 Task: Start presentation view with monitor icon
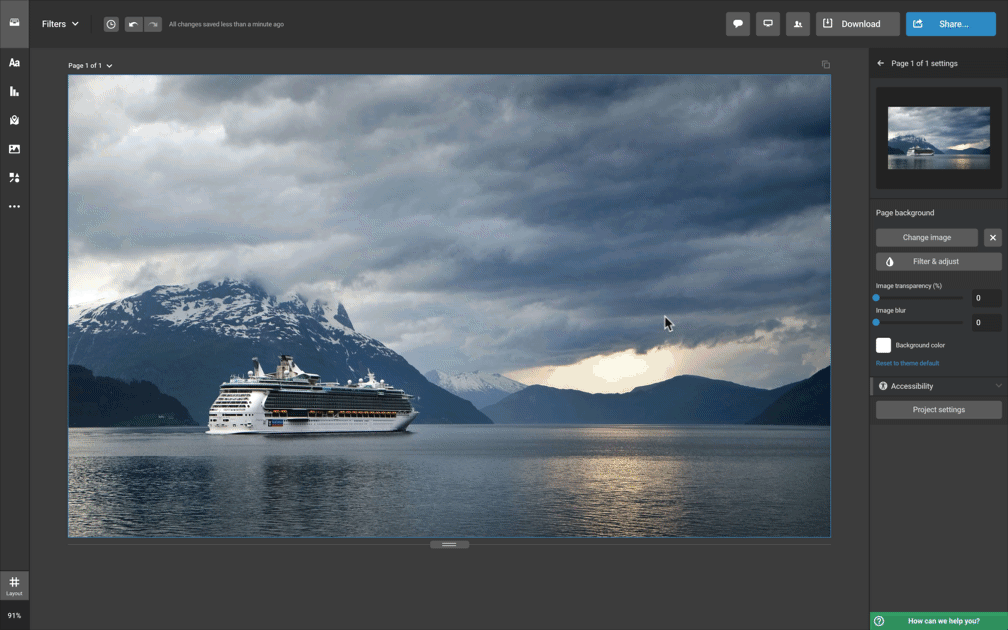point(768,24)
